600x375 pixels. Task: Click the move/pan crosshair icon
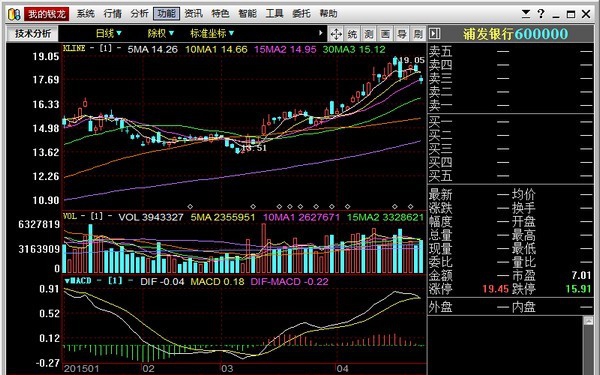(336, 34)
